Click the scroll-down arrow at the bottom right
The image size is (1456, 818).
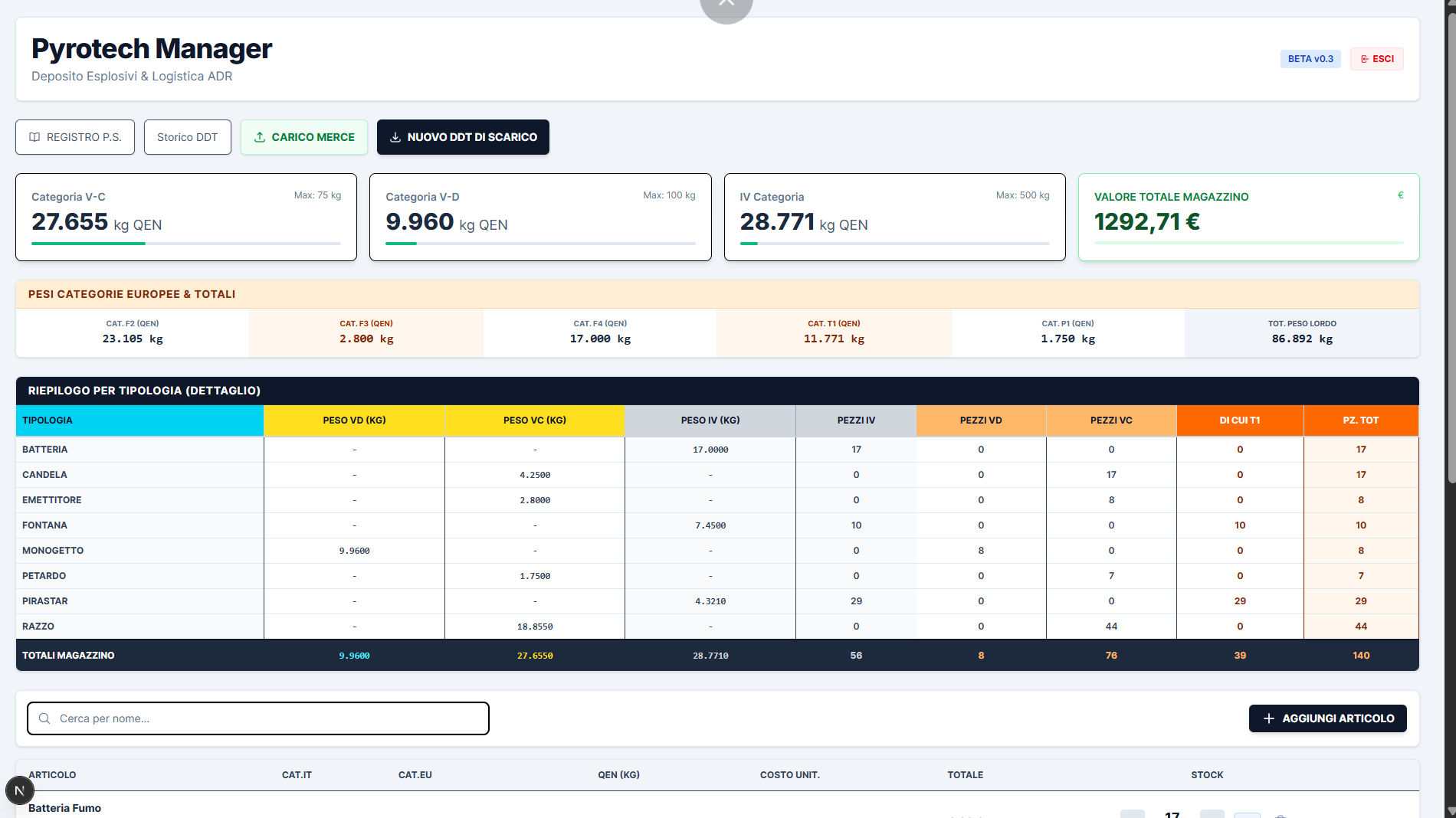pos(1449,811)
